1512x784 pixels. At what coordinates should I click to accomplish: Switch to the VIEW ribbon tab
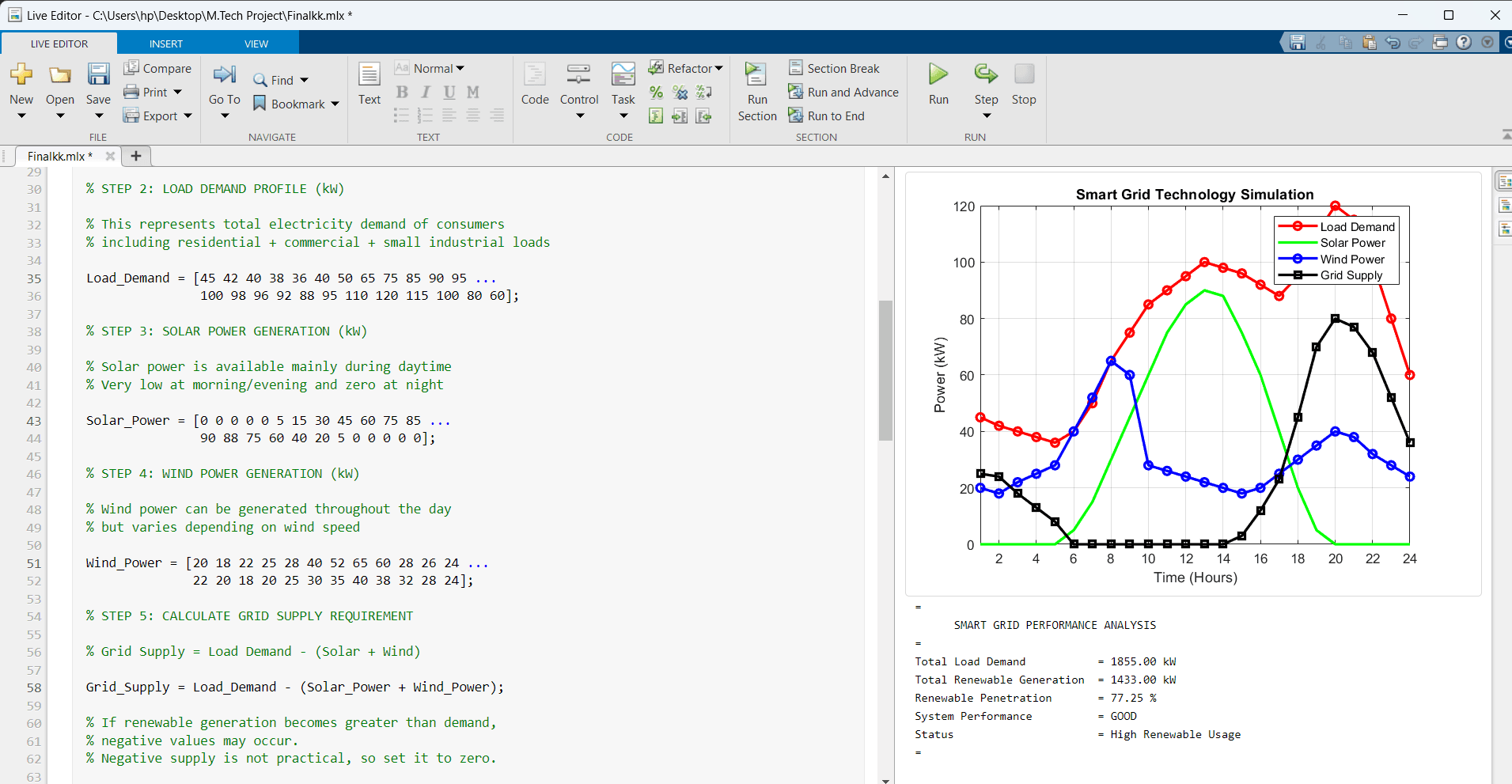256,44
